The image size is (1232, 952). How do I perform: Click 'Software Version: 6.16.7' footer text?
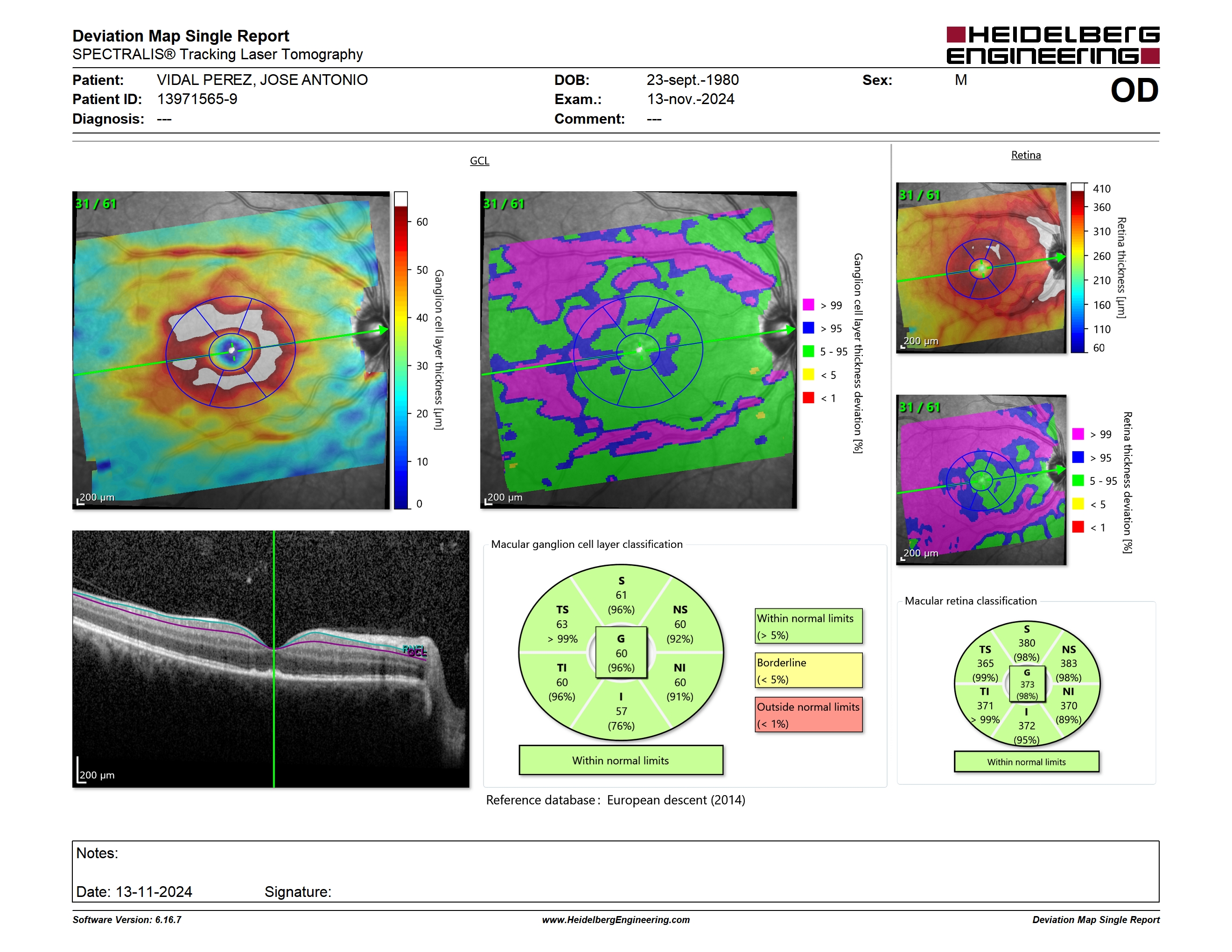127,920
